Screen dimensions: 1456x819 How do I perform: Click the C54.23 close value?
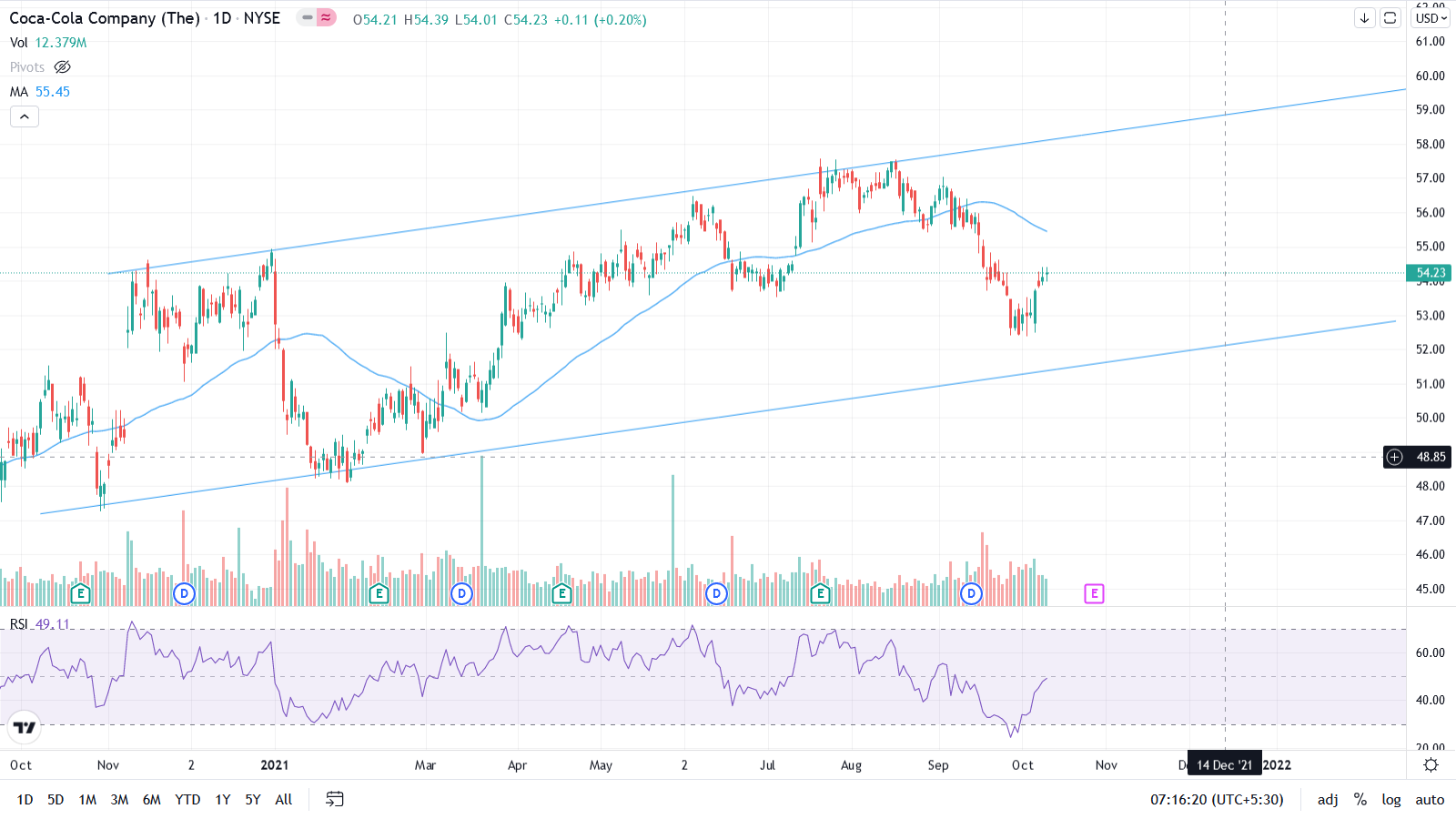click(526, 19)
